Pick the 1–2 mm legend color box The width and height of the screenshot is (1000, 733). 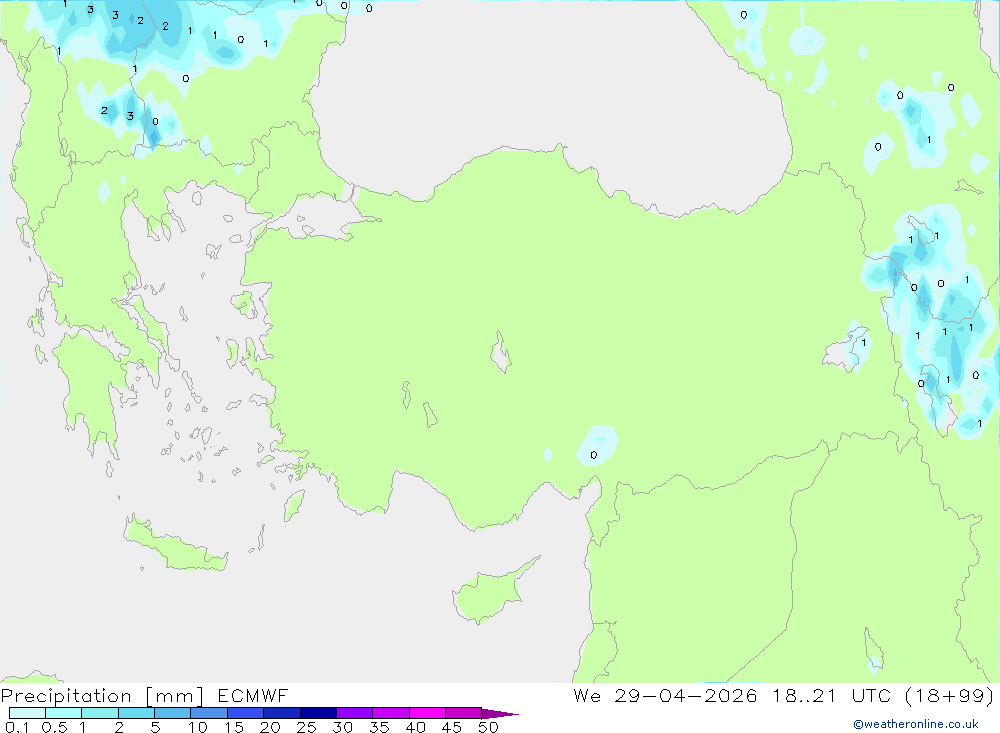[x=99, y=713]
